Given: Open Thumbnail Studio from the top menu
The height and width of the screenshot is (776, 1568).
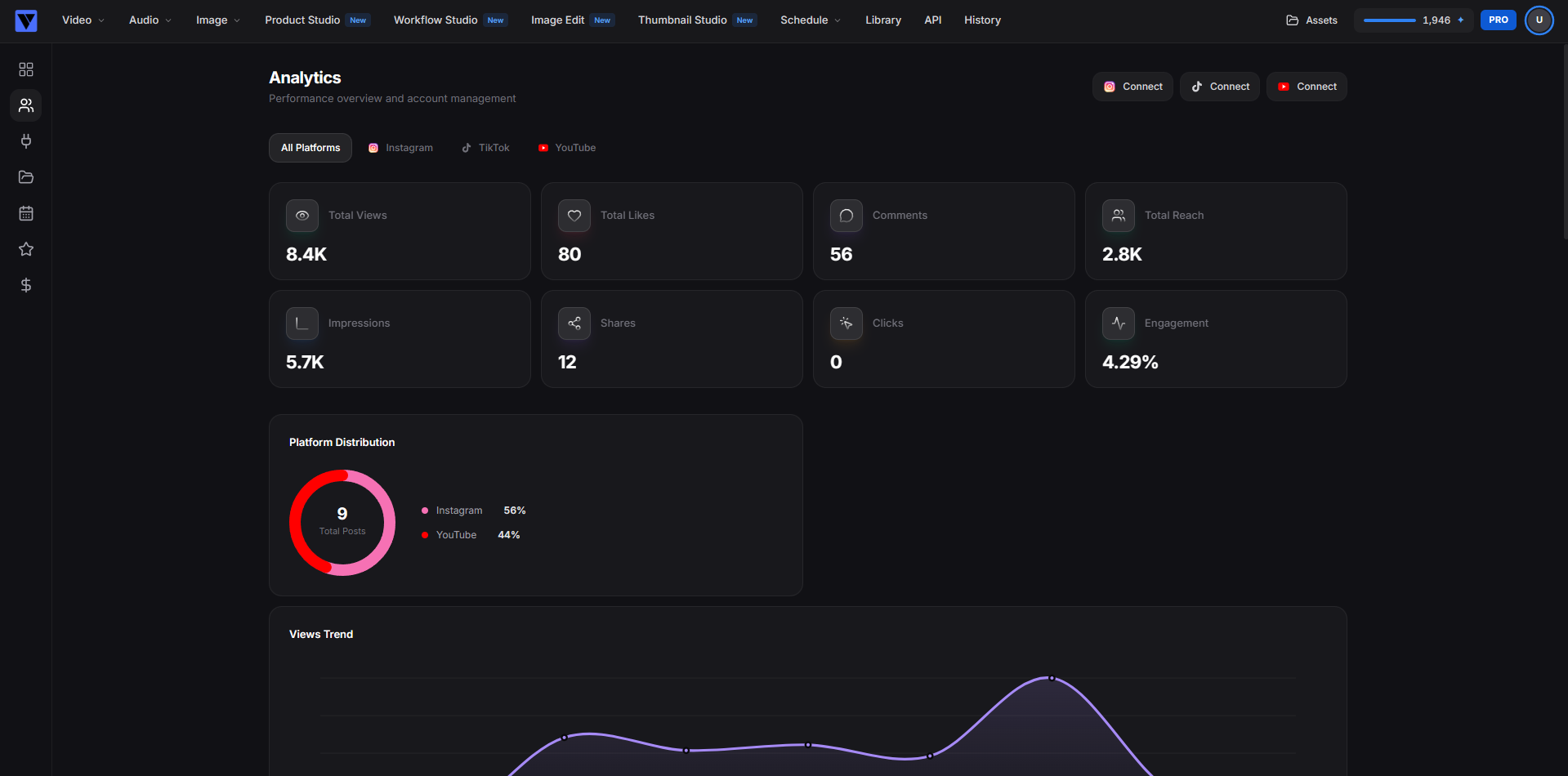Looking at the screenshot, I should [697, 20].
